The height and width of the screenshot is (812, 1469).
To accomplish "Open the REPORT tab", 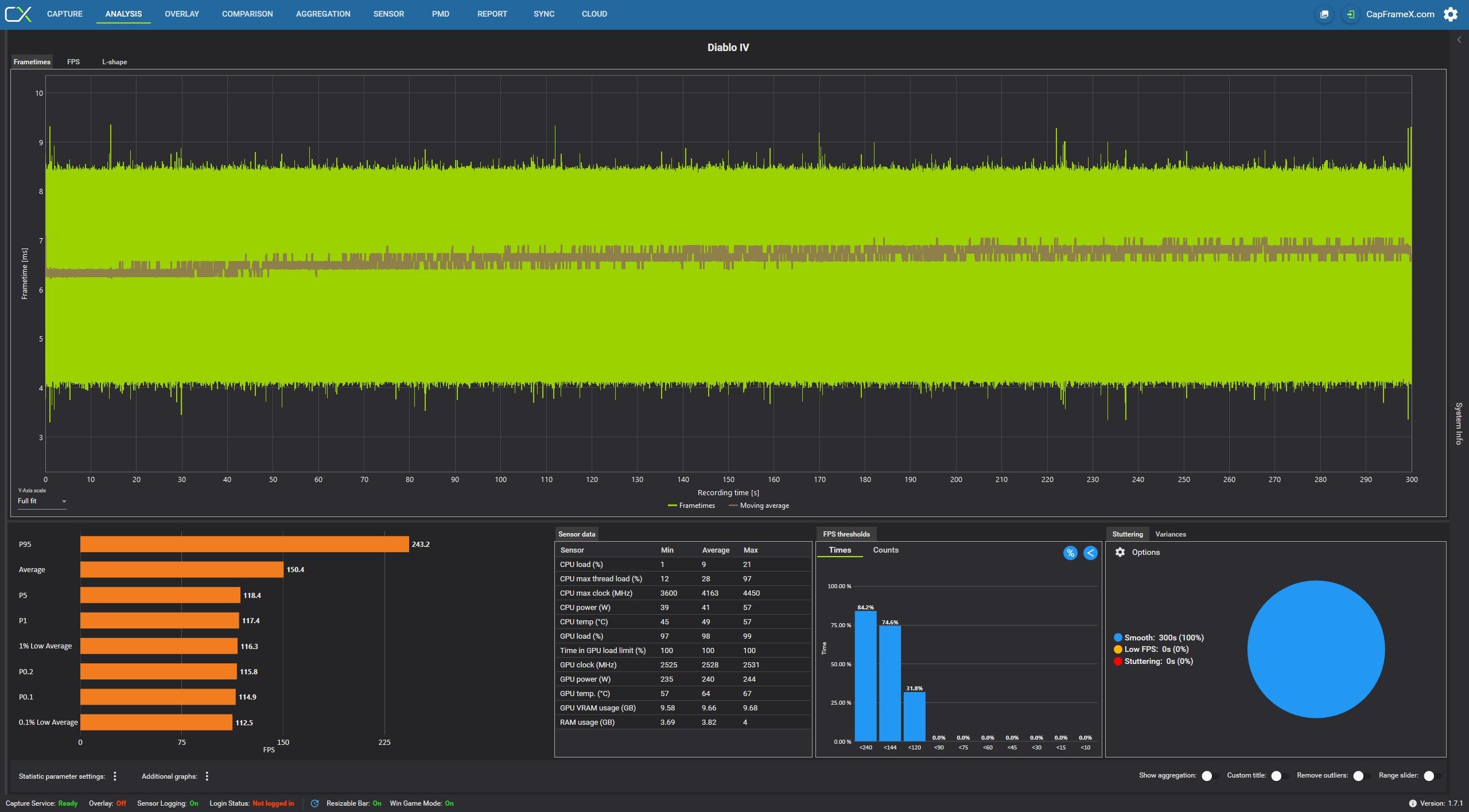I will (492, 14).
